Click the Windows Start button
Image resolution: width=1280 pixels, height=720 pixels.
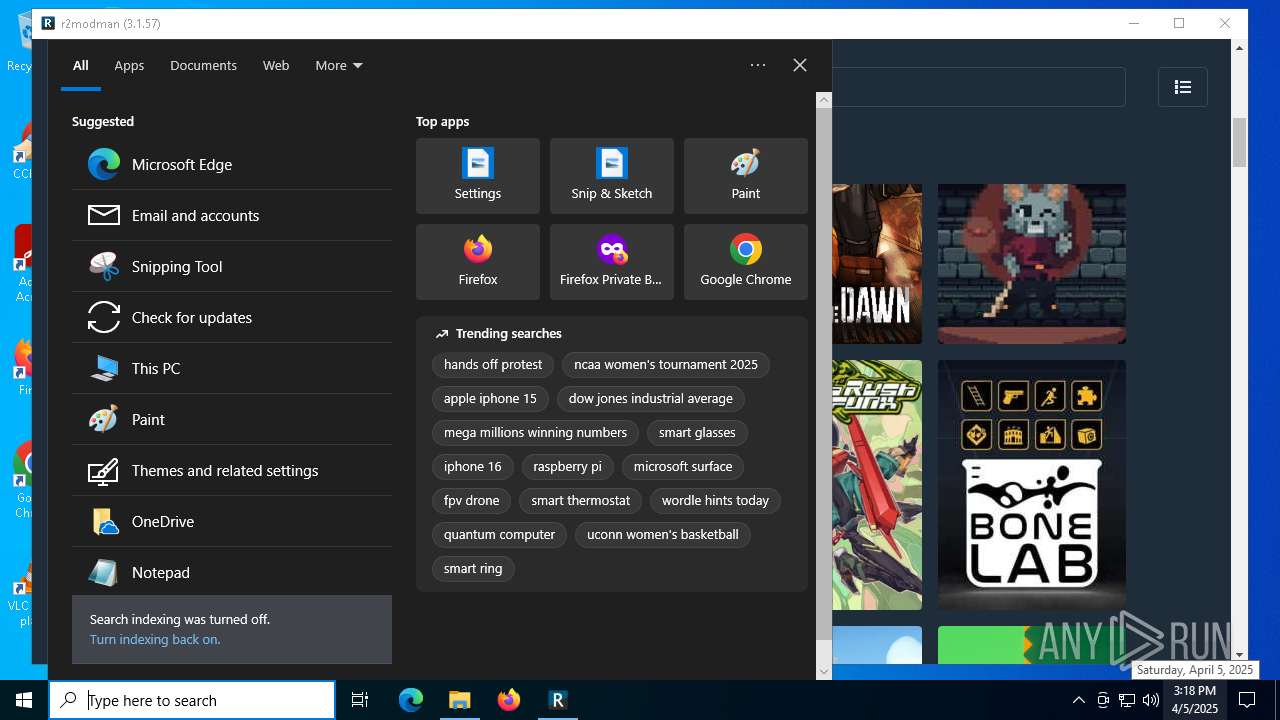pyautogui.click(x=24, y=700)
